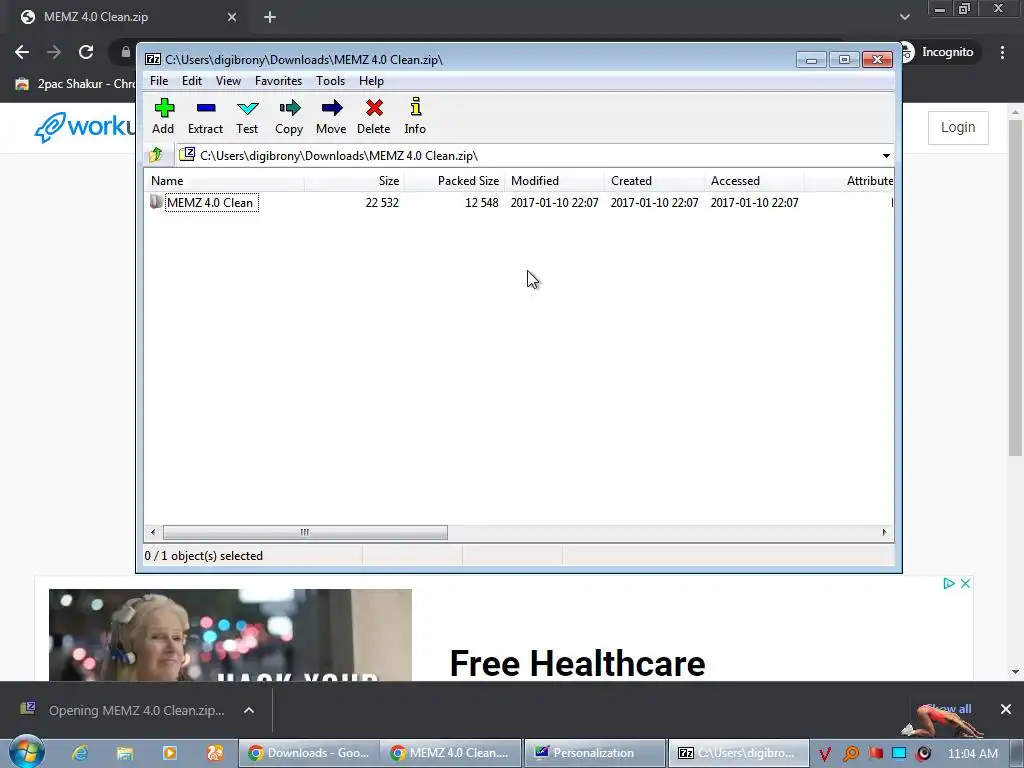This screenshot has height=768, width=1024.
Task: Click the MEMZ 4.0 Clean folder icon
Action: 156,202
